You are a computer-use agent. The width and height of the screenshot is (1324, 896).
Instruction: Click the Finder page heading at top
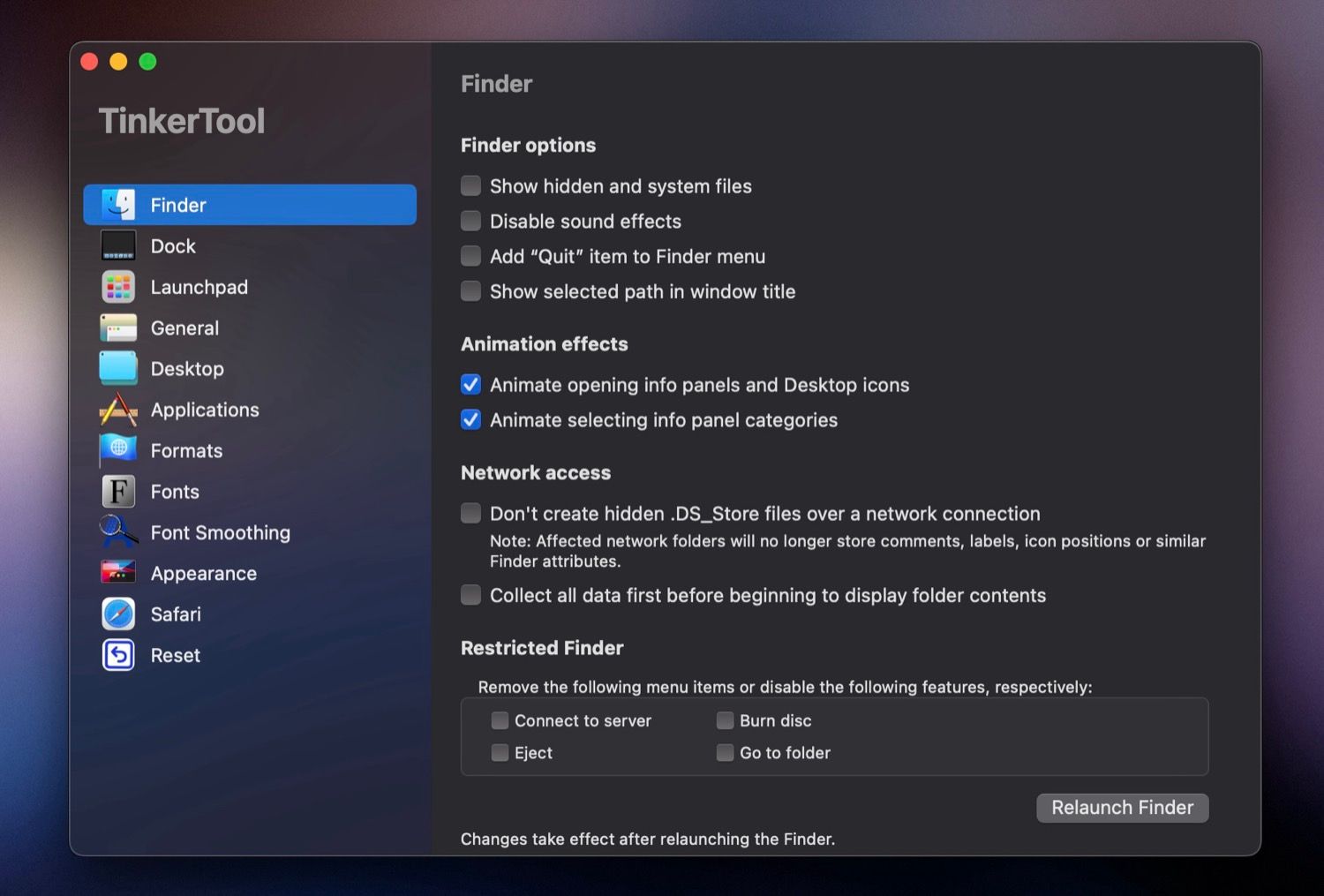click(497, 84)
